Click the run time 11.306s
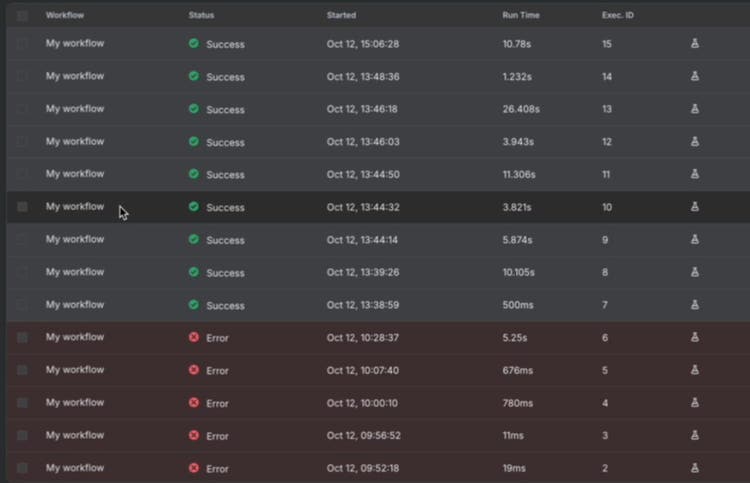Screen dimensions: 750x483 (x=519, y=175)
